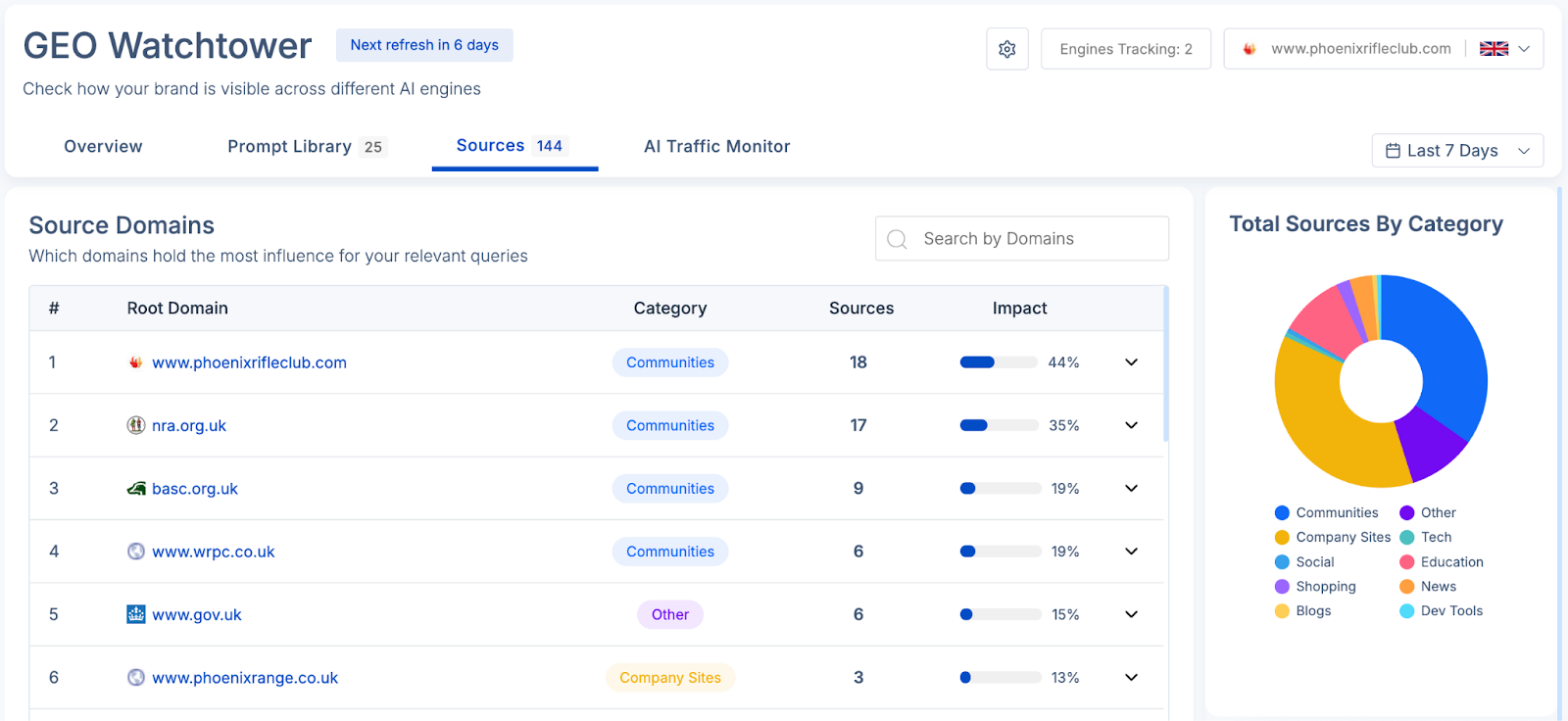Toggle News in the chart legend
This screenshot has width=1568, height=721.
tap(1428, 587)
